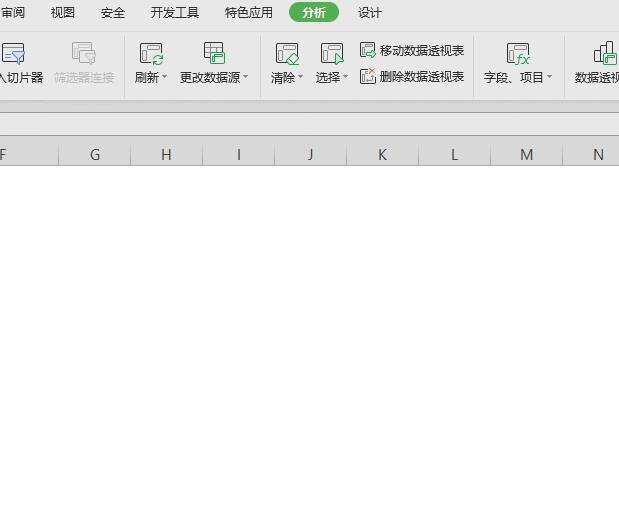Select column L header
This screenshot has width=619, height=514.
455,154
